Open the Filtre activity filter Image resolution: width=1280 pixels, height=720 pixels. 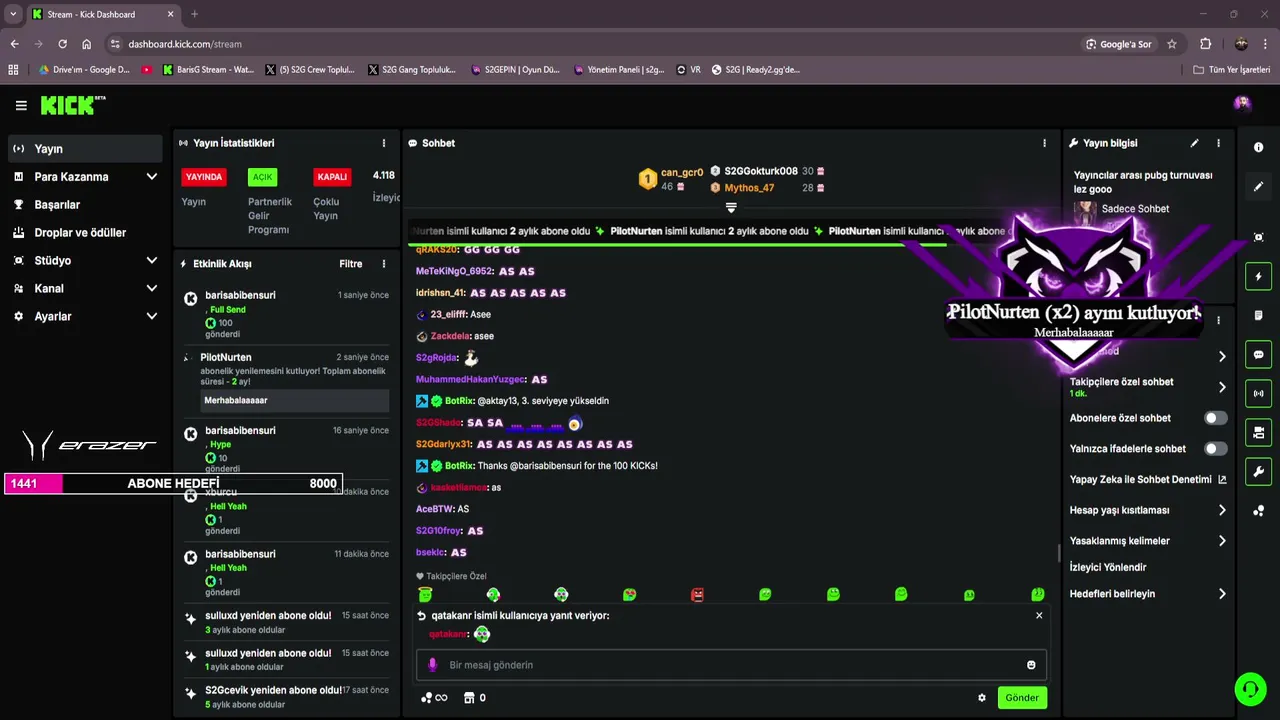pyautogui.click(x=351, y=264)
